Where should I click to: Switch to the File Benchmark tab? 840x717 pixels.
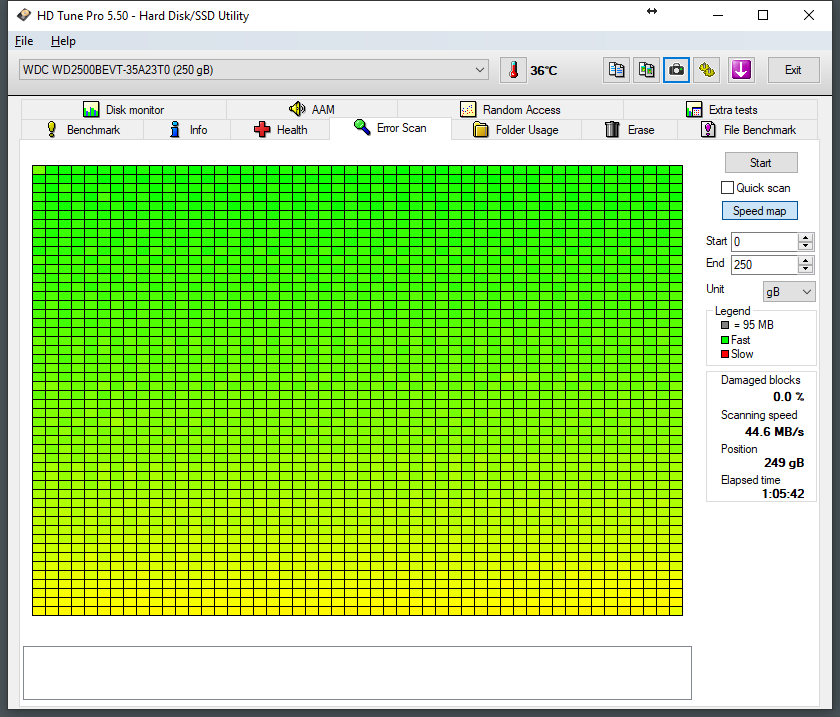tap(748, 130)
